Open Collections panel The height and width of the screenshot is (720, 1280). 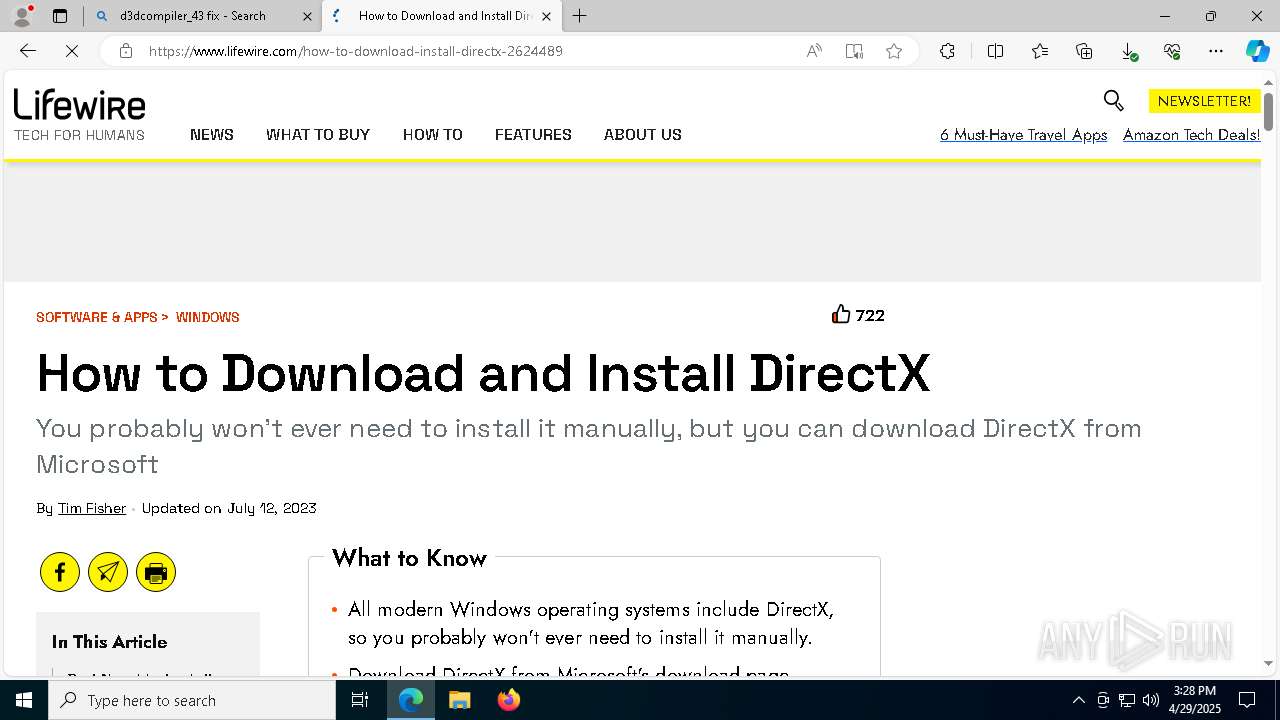pos(1084,51)
